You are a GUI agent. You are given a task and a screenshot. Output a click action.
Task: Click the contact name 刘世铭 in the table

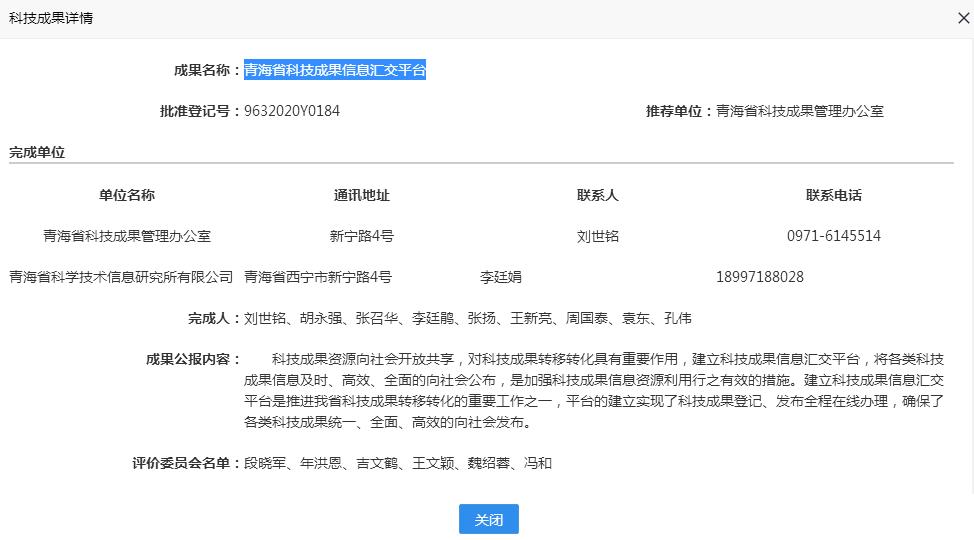(x=597, y=237)
